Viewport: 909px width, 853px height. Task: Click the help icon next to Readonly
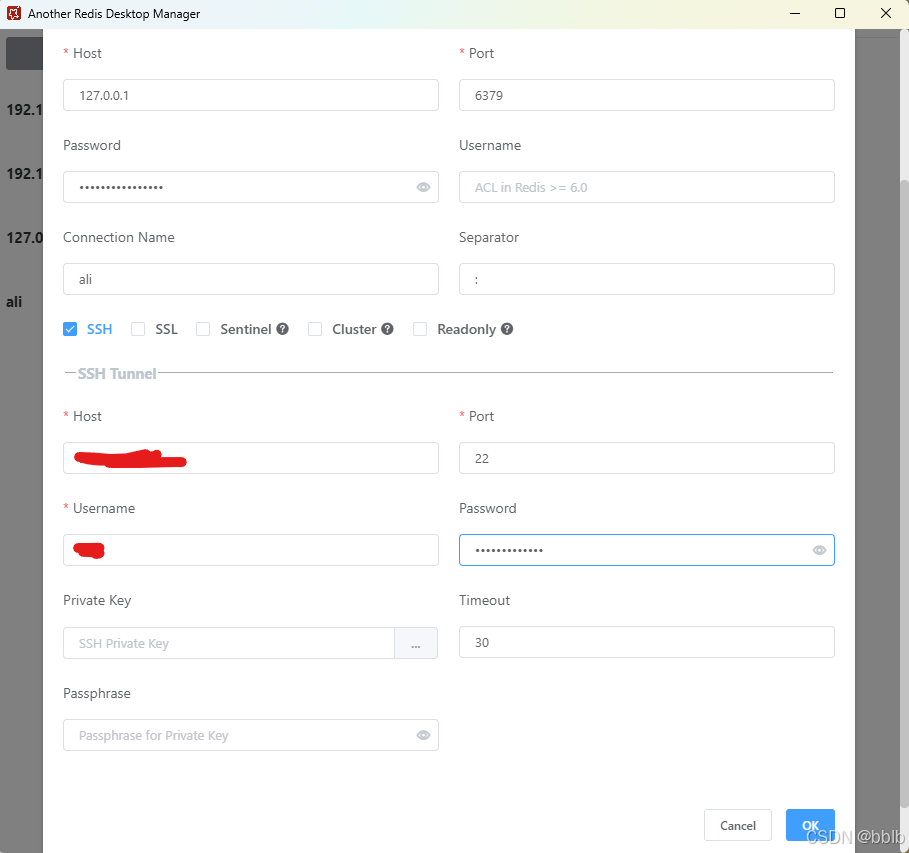click(507, 329)
